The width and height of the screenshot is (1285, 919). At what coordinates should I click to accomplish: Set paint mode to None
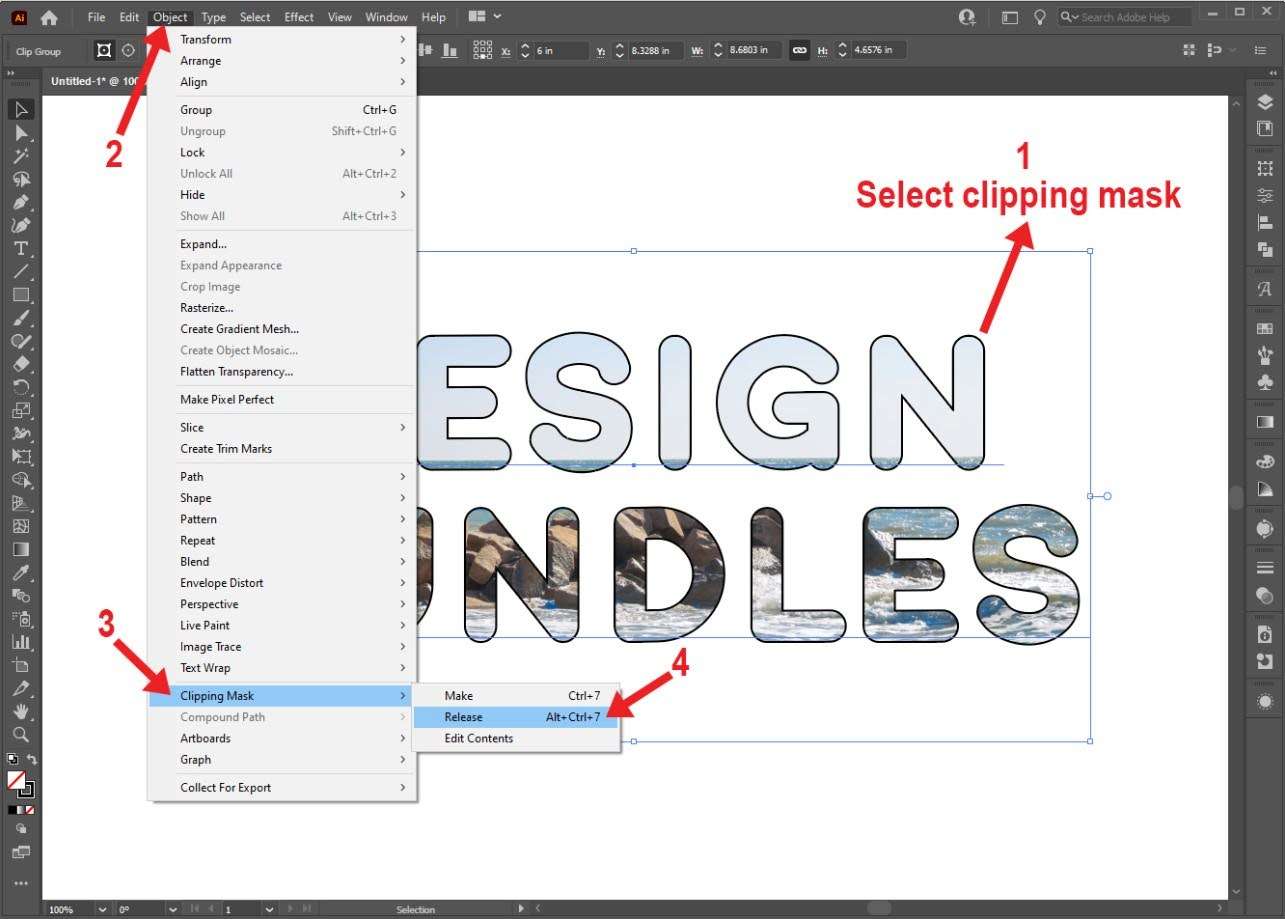point(29,809)
